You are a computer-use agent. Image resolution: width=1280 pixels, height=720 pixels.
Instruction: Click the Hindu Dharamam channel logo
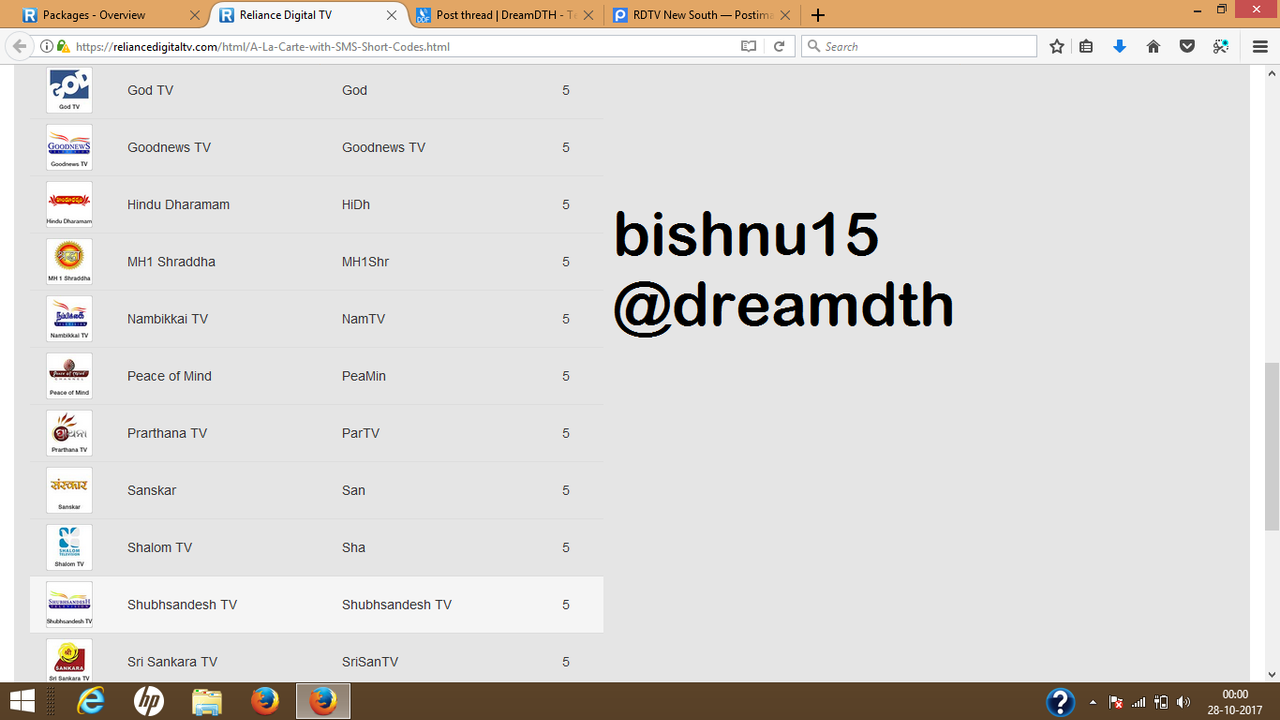tap(69, 204)
